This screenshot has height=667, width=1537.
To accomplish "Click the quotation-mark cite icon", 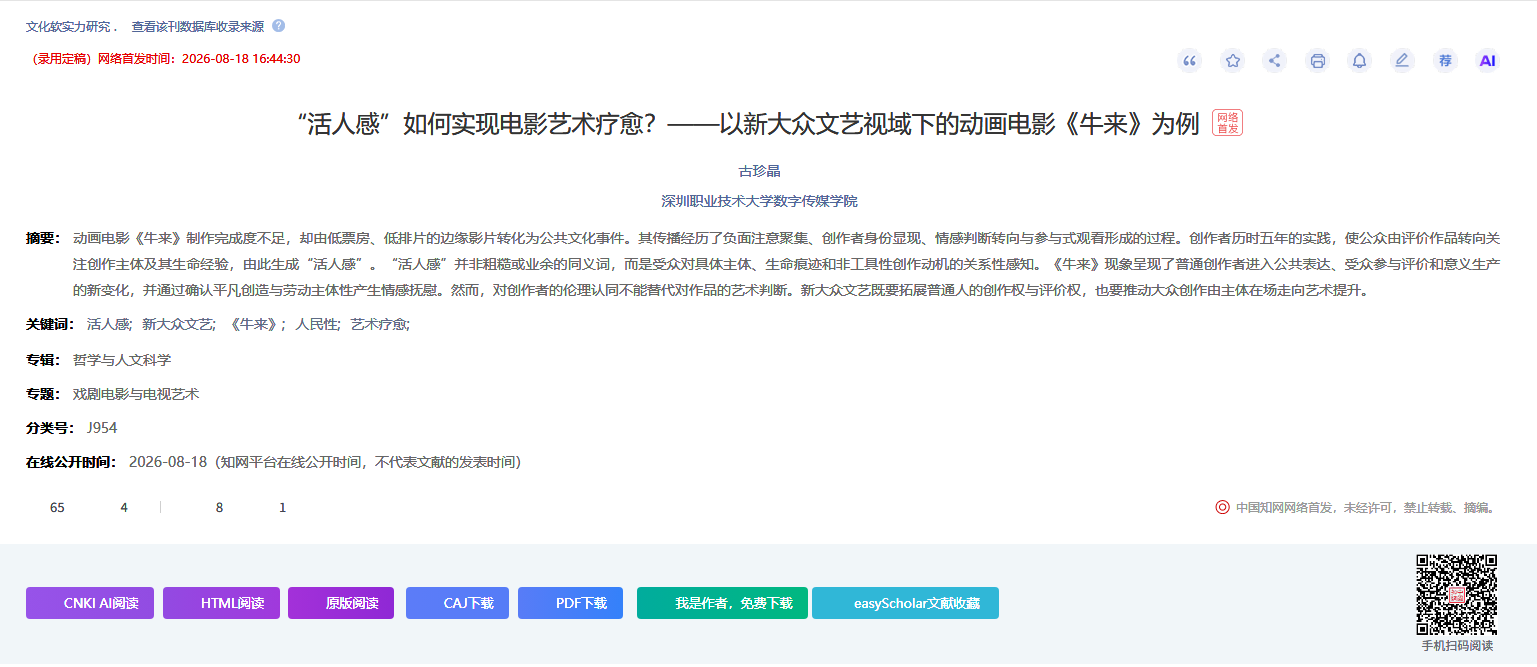I will (1189, 61).
